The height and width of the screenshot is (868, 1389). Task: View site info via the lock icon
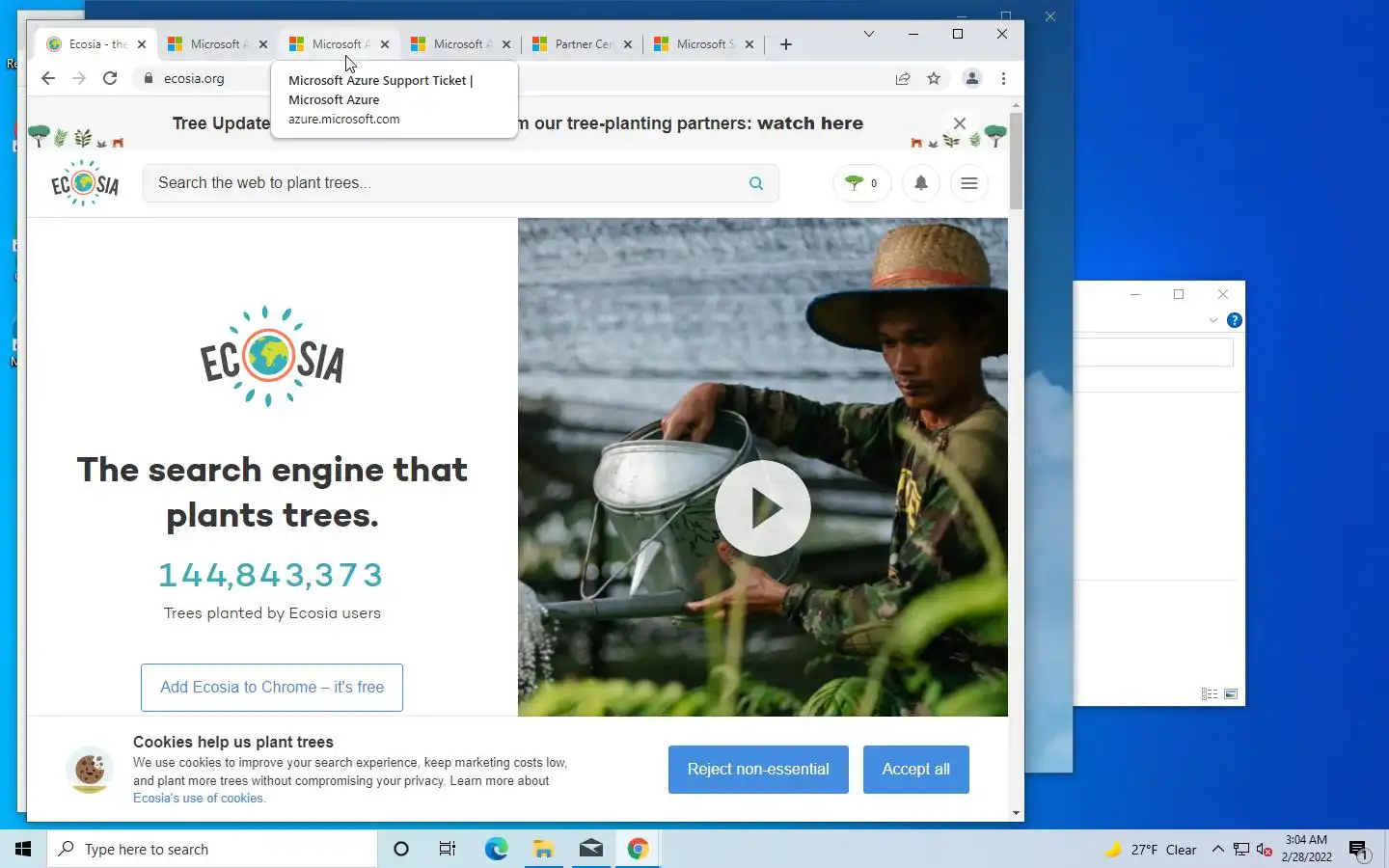click(x=148, y=78)
